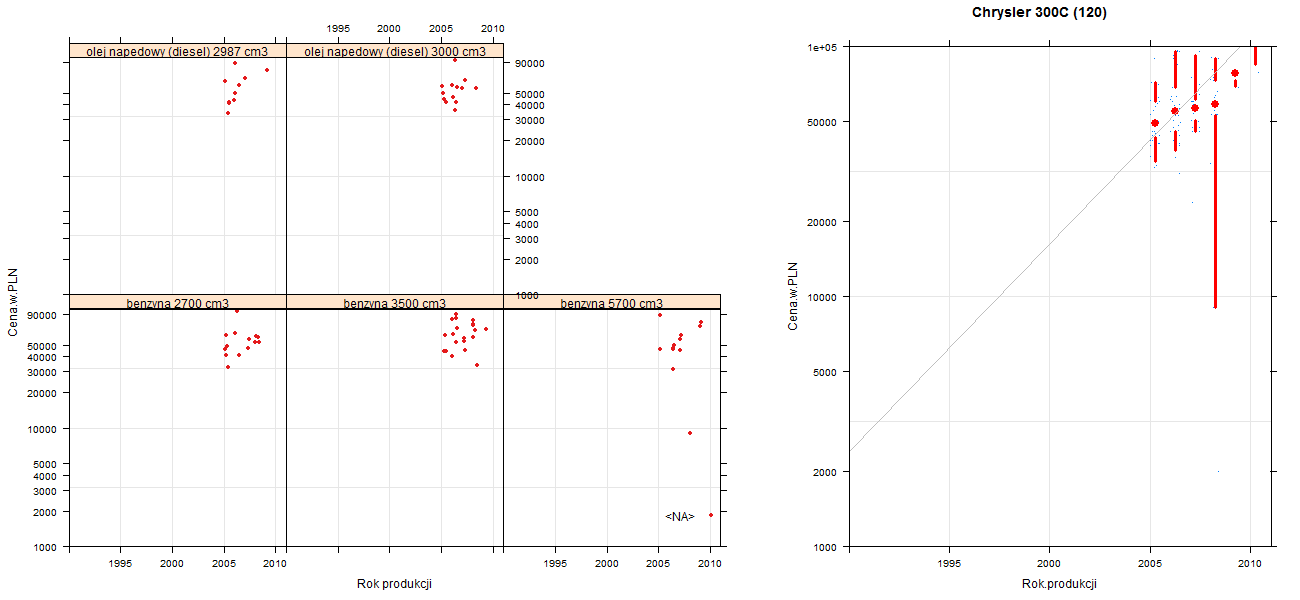Click the "Rok produkcji" axis label under the lattice chart
Image resolution: width=1300 pixels, height=600 pixels.
[394, 584]
